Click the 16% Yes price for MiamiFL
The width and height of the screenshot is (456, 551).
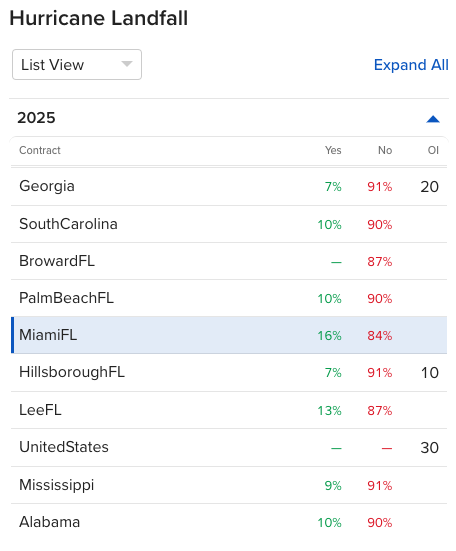click(330, 336)
